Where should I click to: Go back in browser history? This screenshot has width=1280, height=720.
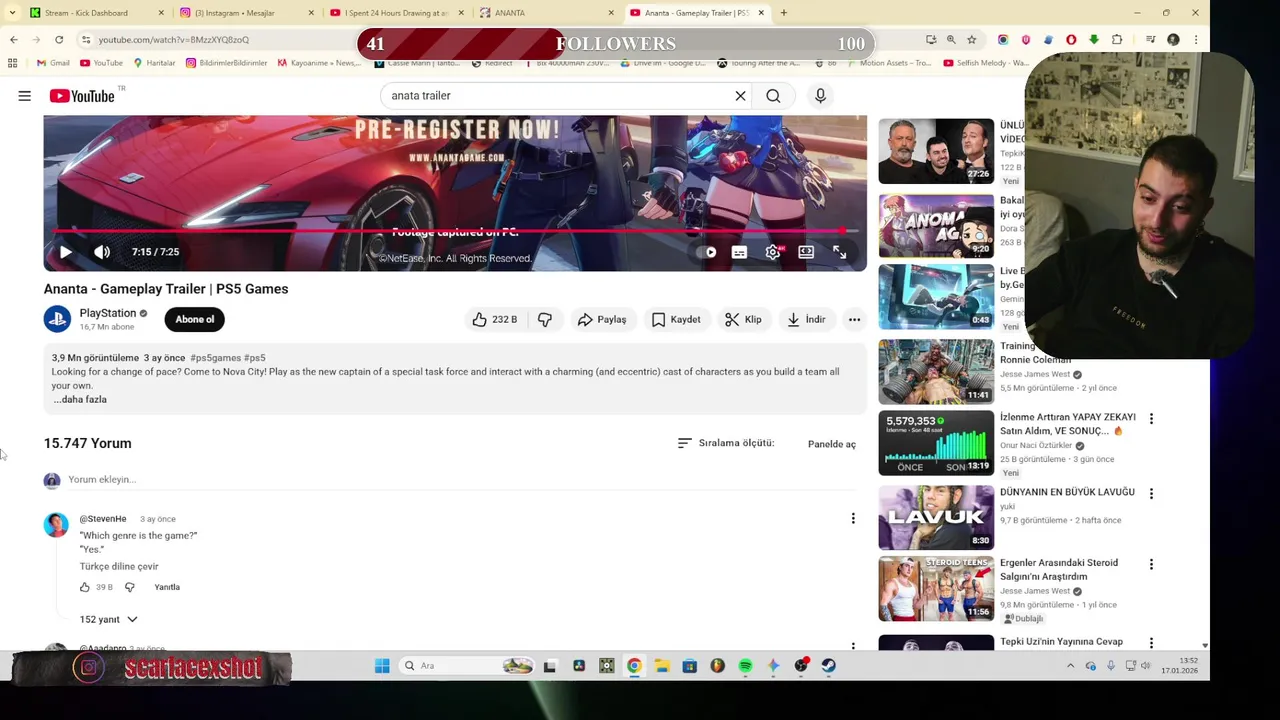pyautogui.click(x=13, y=39)
